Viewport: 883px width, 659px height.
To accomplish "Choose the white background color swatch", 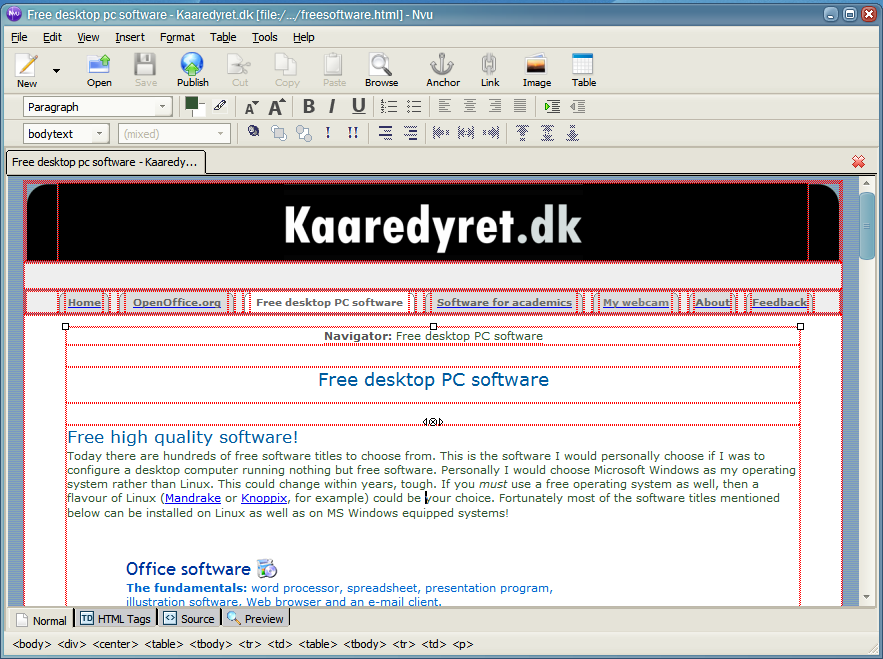I will [200, 111].
